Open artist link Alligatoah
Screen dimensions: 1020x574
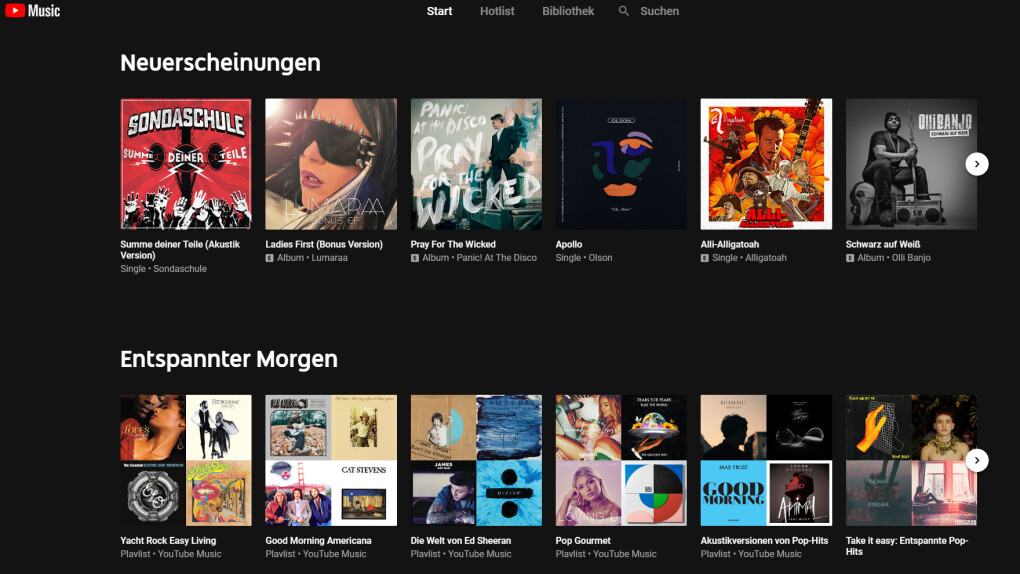(x=766, y=258)
